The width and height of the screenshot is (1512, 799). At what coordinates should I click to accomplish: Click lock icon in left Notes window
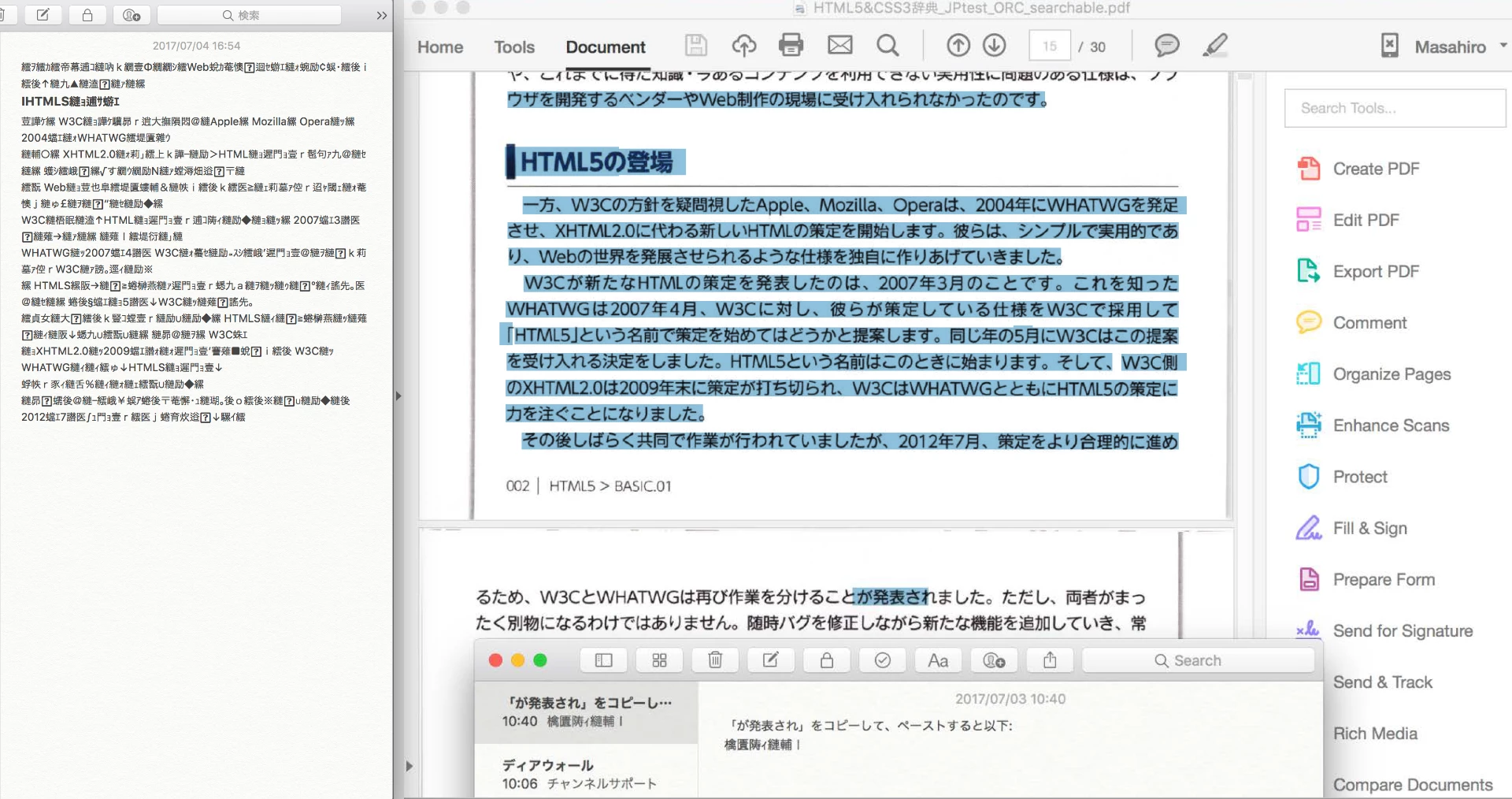coord(87,15)
